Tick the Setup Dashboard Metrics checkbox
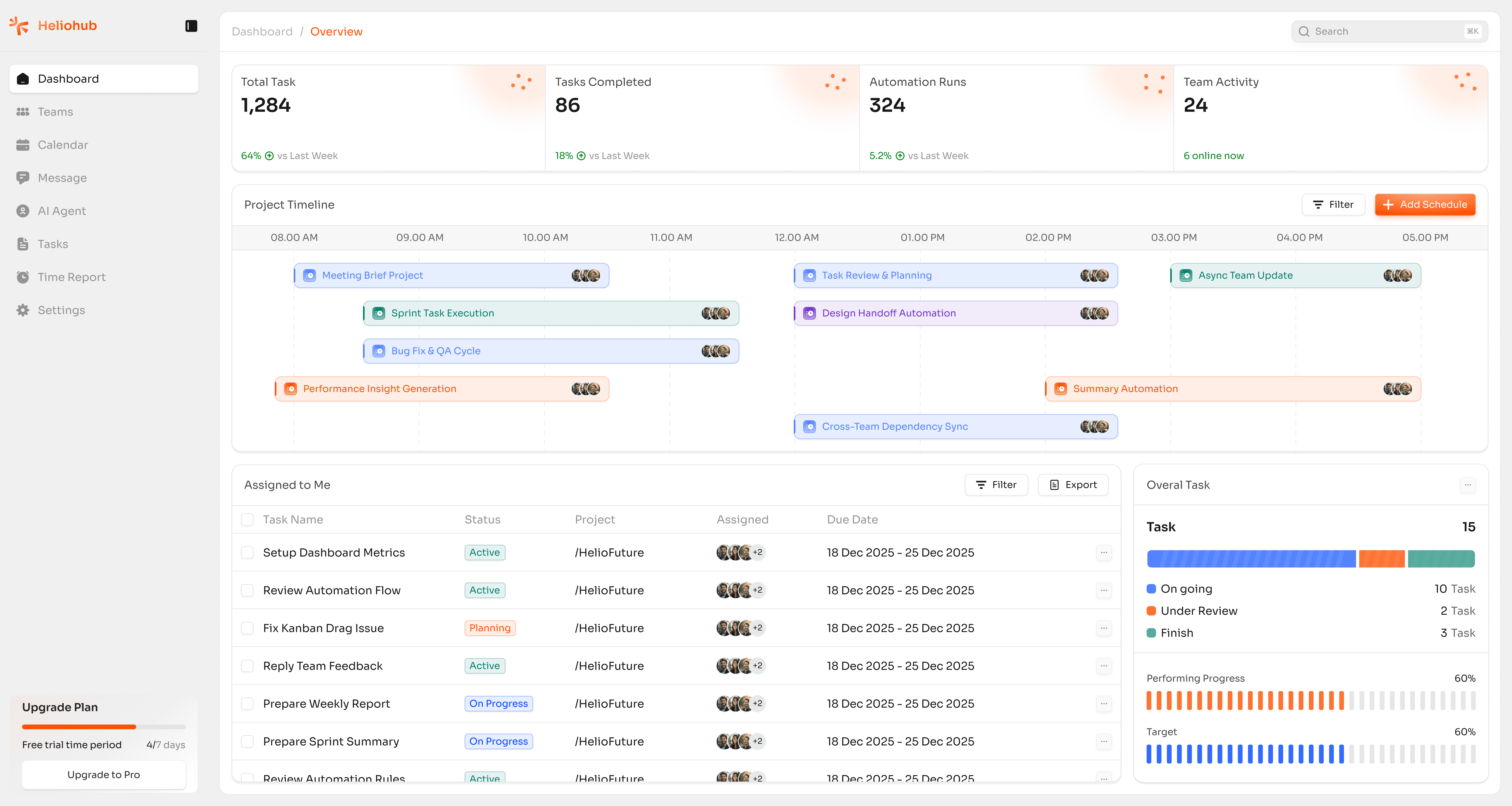This screenshot has height=806, width=1512. 247,553
